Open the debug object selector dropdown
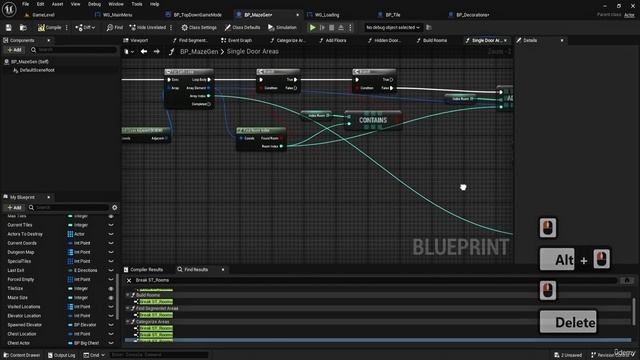 click(393, 28)
